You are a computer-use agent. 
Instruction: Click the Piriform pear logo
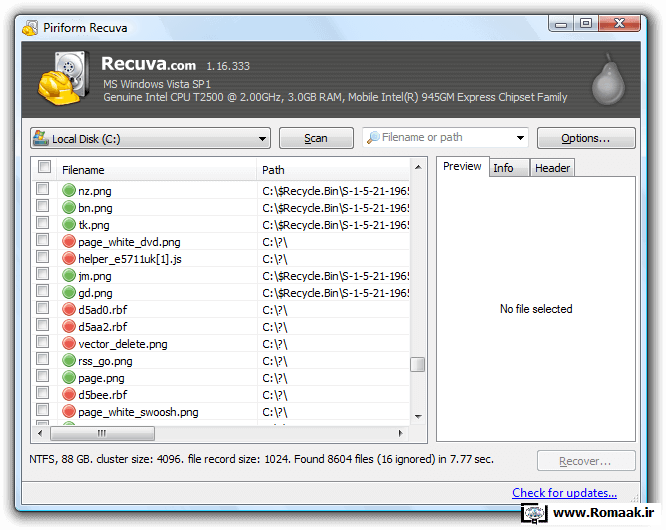pyautogui.click(x=608, y=80)
